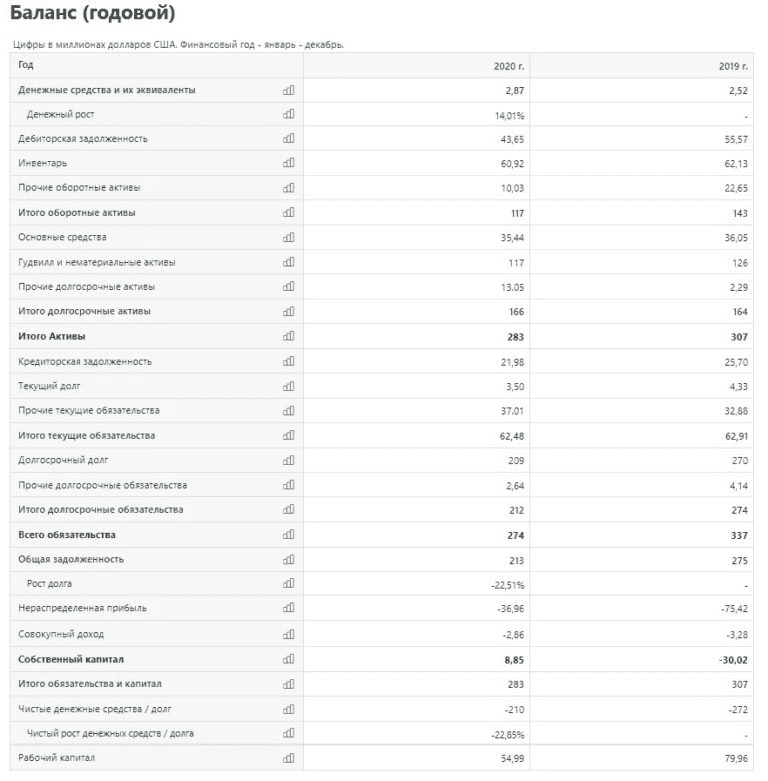The width and height of the screenshot is (768, 781).
Task: Click chart icon beside Собственный капитал
Action: click(289, 659)
